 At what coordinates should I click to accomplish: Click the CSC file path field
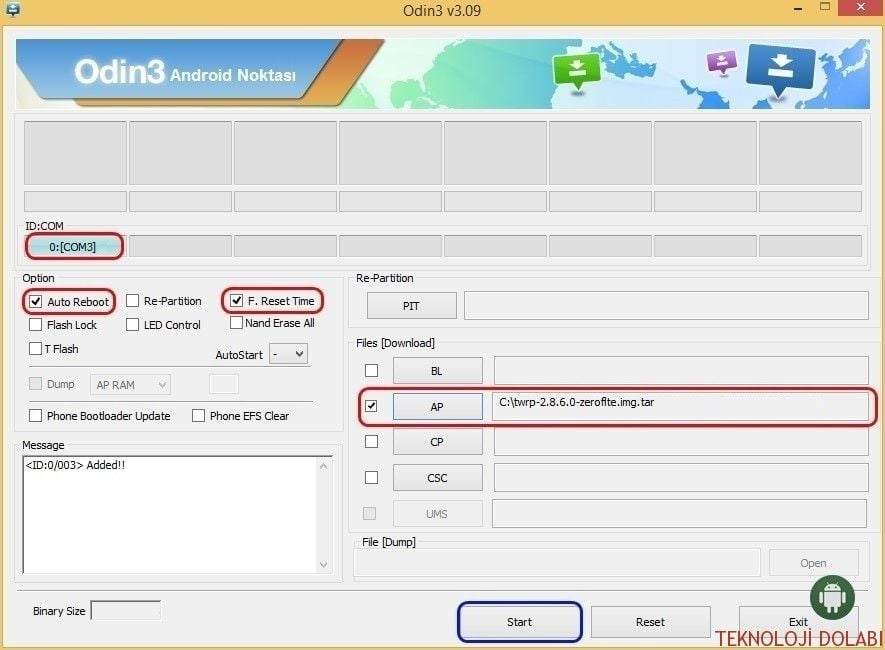[681, 477]
